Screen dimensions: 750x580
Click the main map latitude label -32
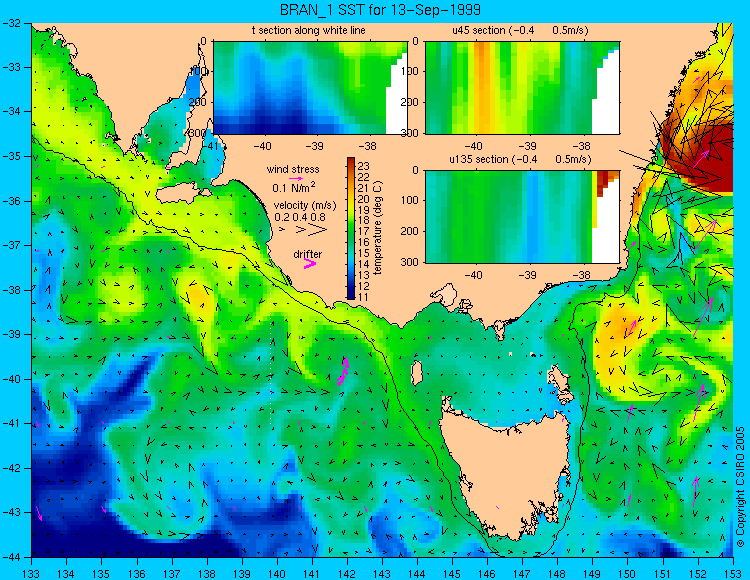11,23
